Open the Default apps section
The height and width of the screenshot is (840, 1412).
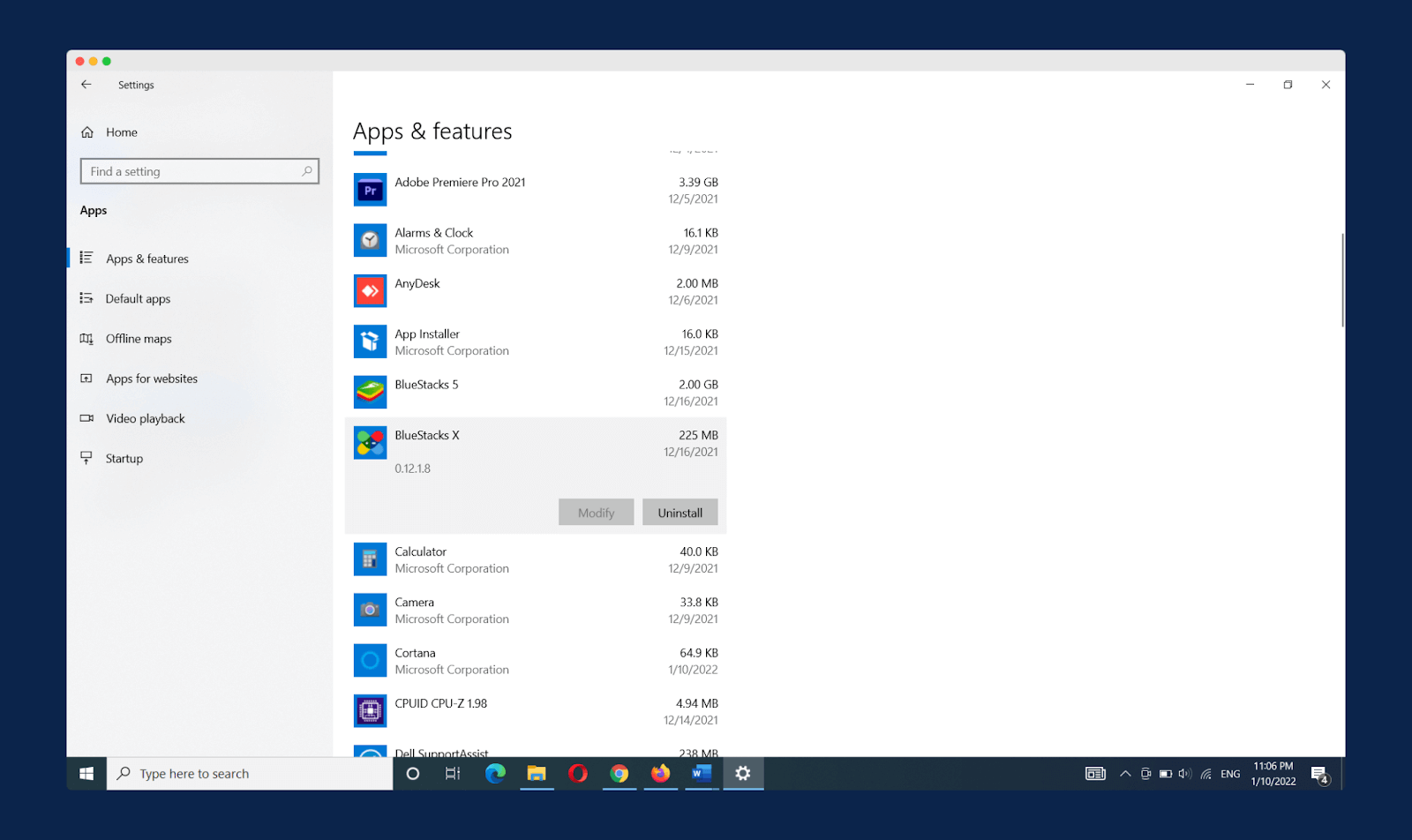(x=138, y=299)
